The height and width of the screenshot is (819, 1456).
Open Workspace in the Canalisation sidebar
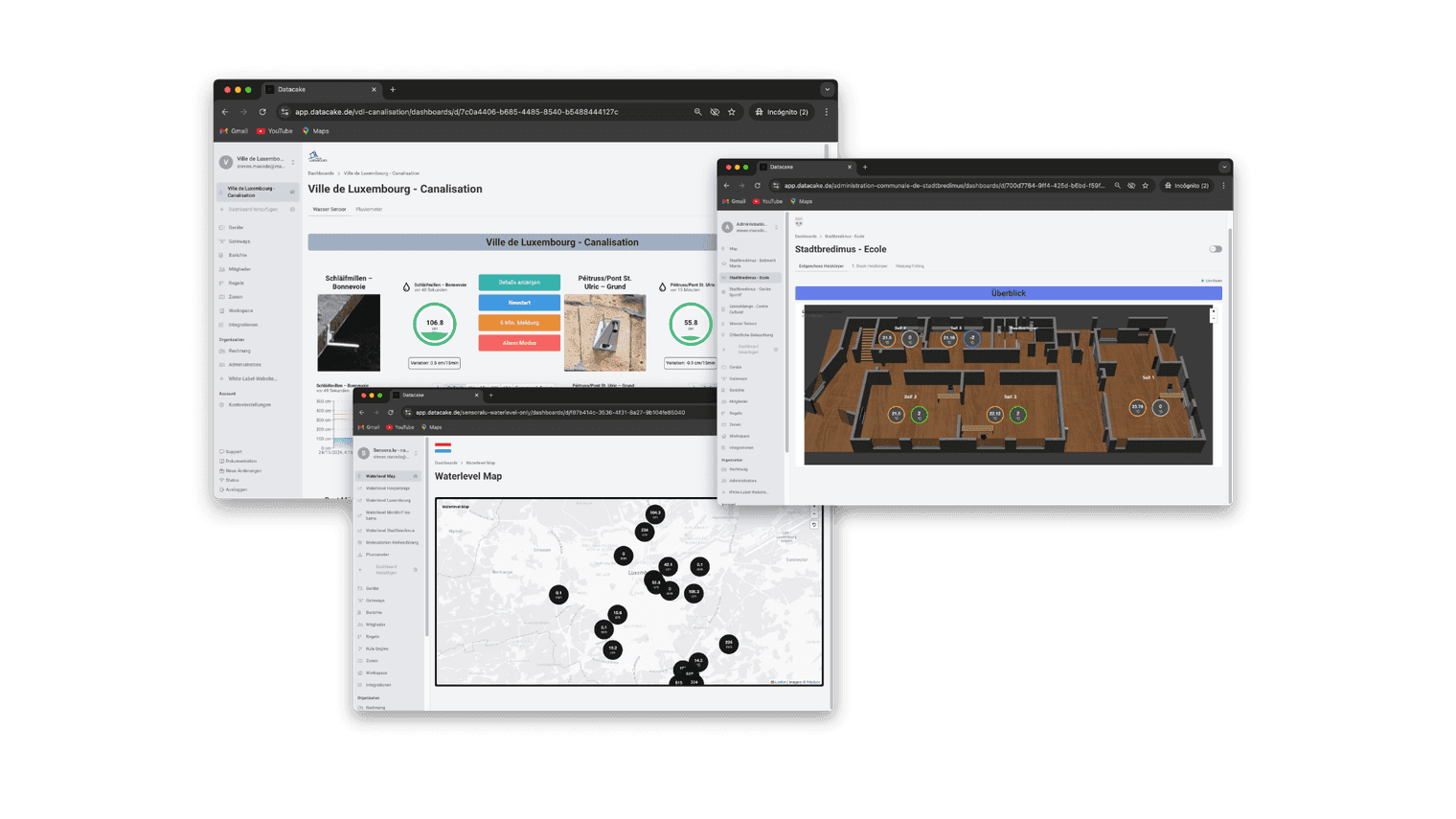[x=240, y=311]
